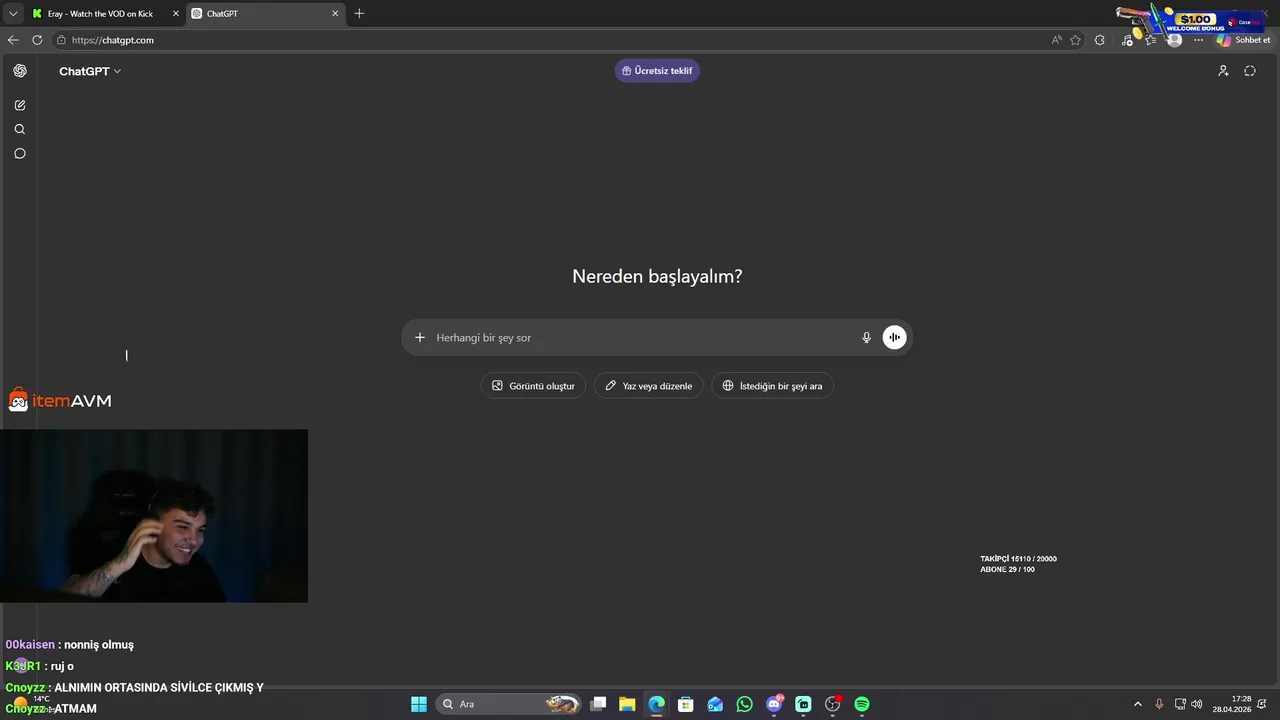The height and width of the screenshot is (720, 1280).
Task: Open Spotify from taskbar
Action: (x=862, y=704)
